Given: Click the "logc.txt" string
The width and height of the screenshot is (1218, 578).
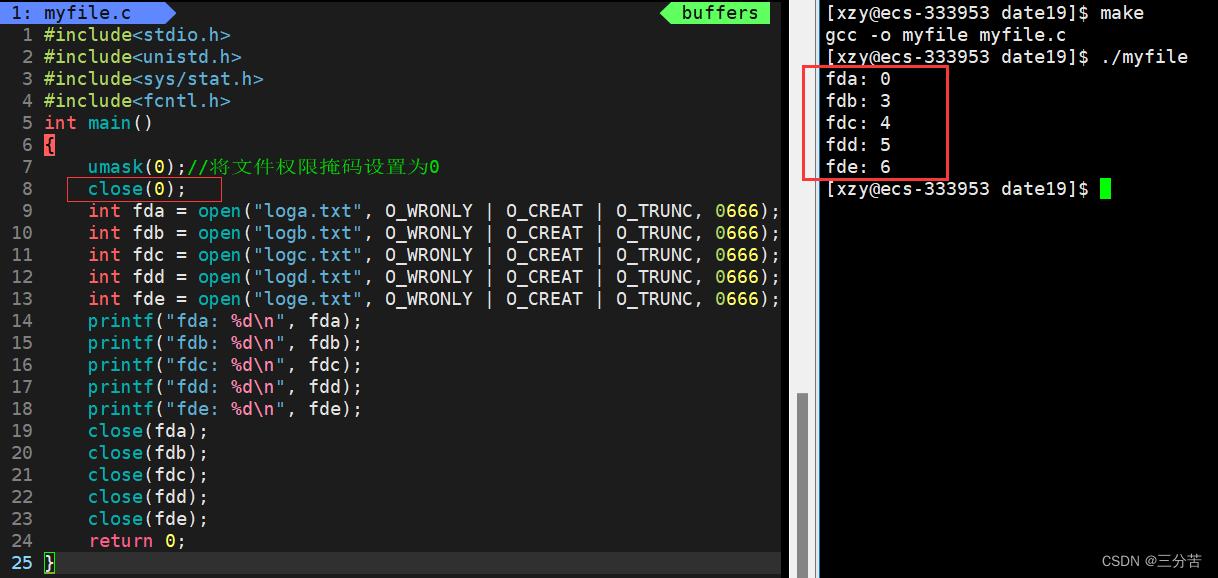Looking at the screenshot, I should point(308,255).
